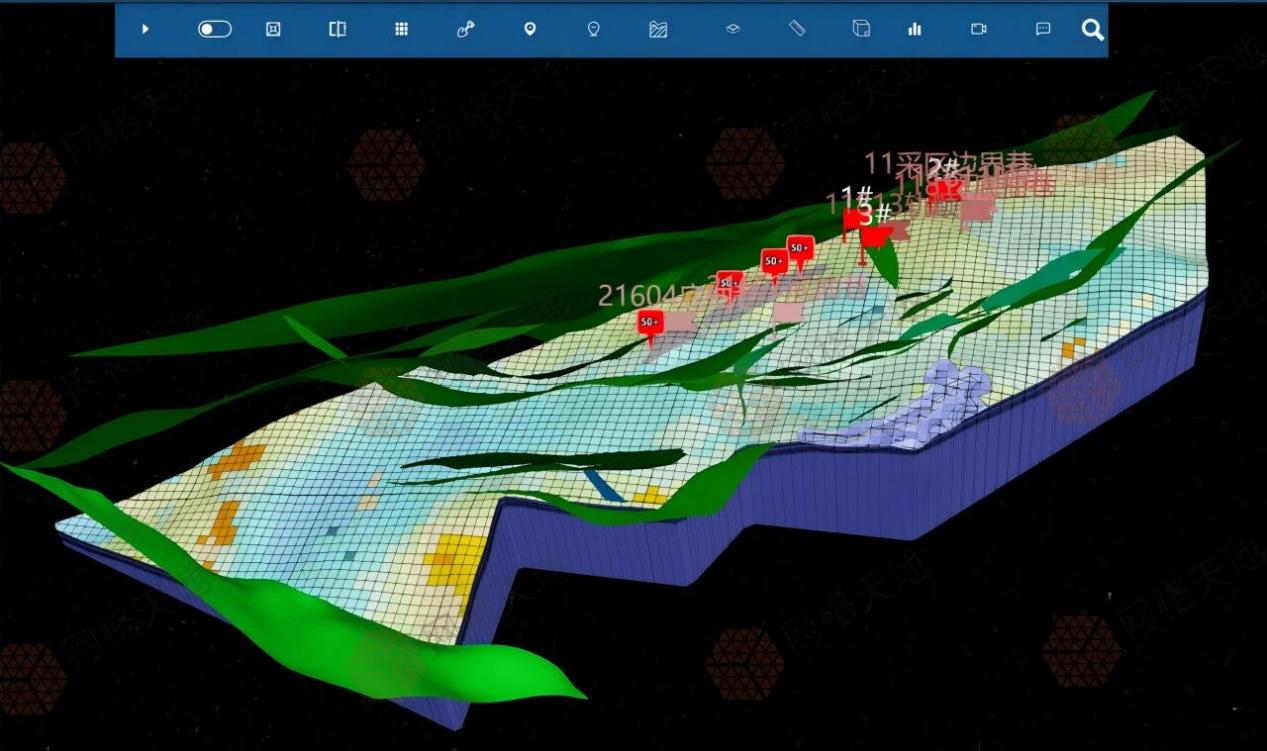Select the 3x3 grid icon
Screen dimensions: 1267x751
401,29
